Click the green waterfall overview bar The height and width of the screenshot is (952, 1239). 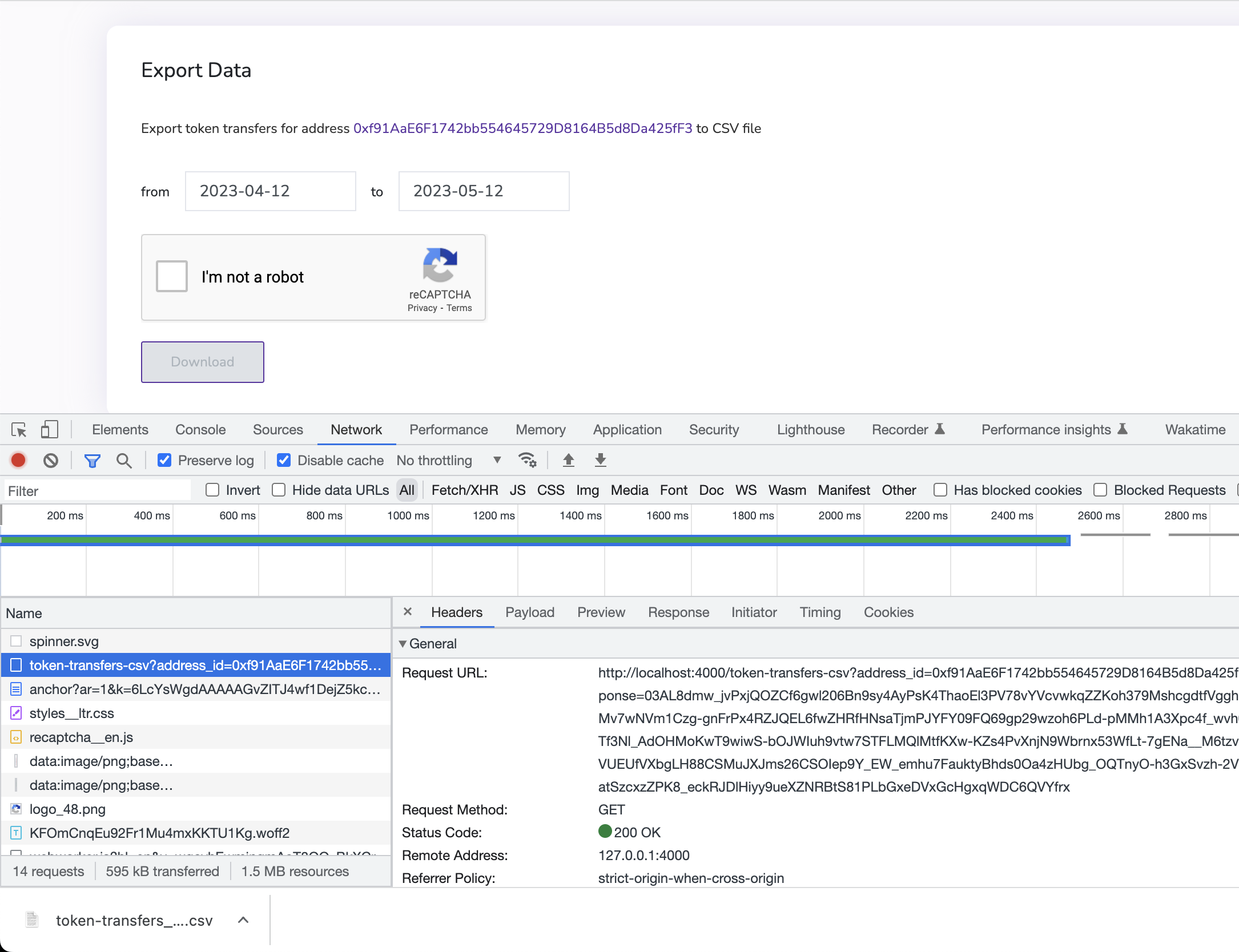[514, 539]
